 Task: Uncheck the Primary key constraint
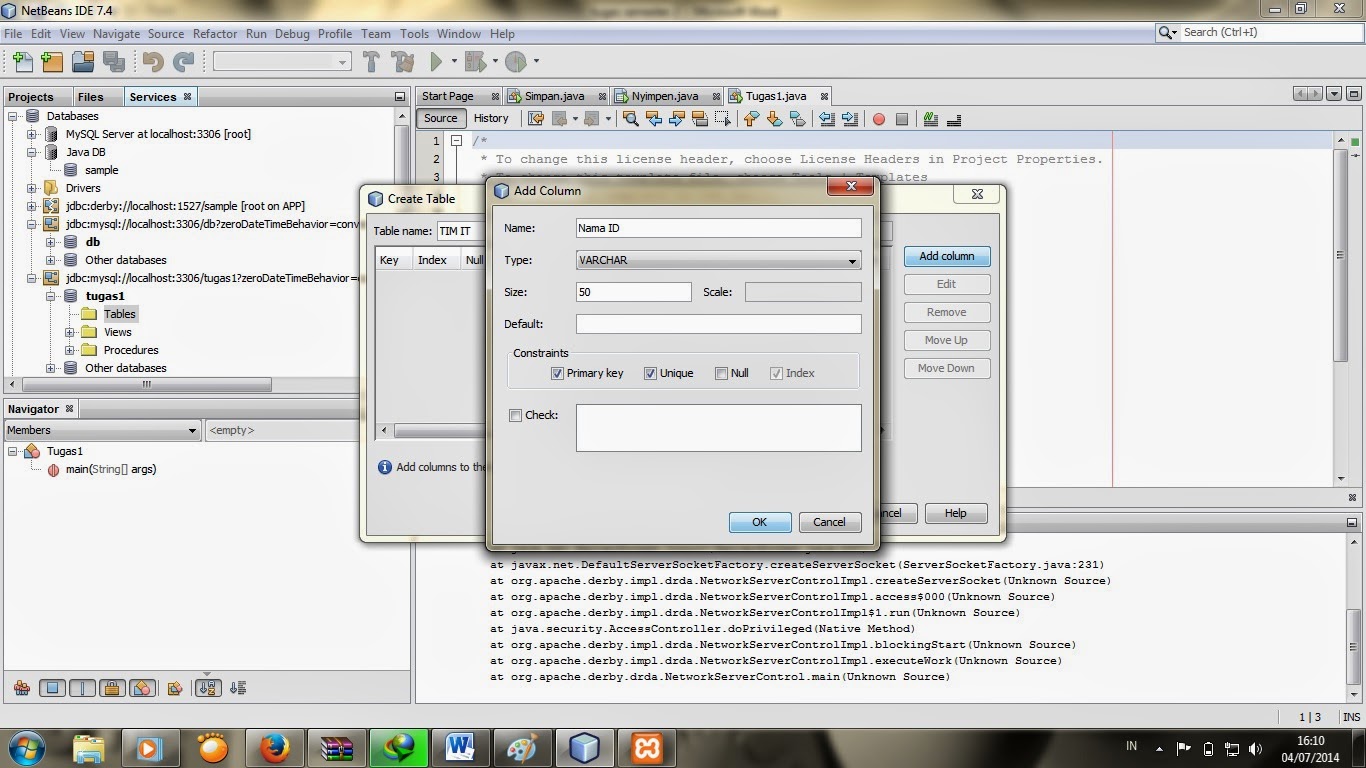coord(558,373)
